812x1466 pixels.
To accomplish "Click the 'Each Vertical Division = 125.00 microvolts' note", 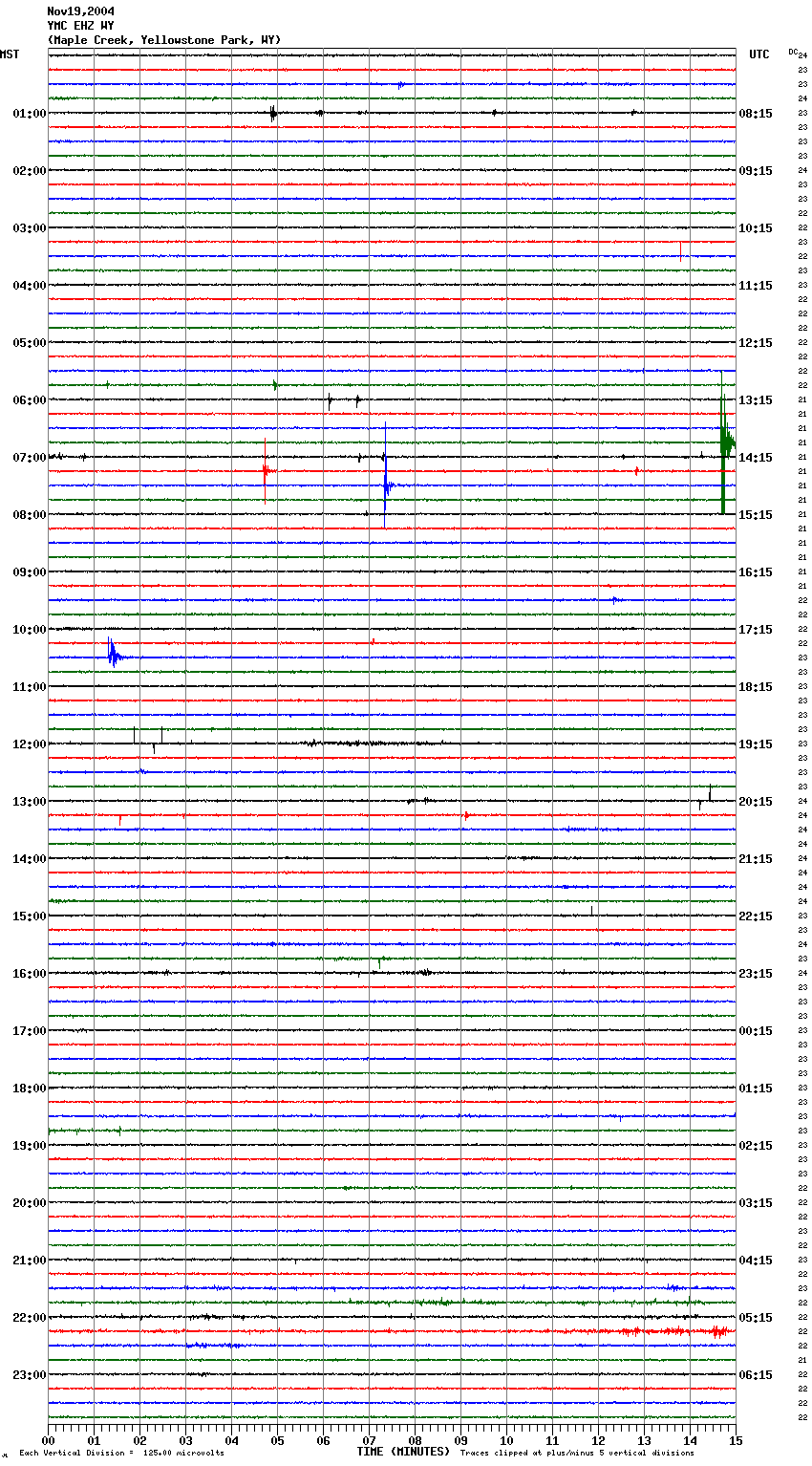I will [x=121, y=1454].
